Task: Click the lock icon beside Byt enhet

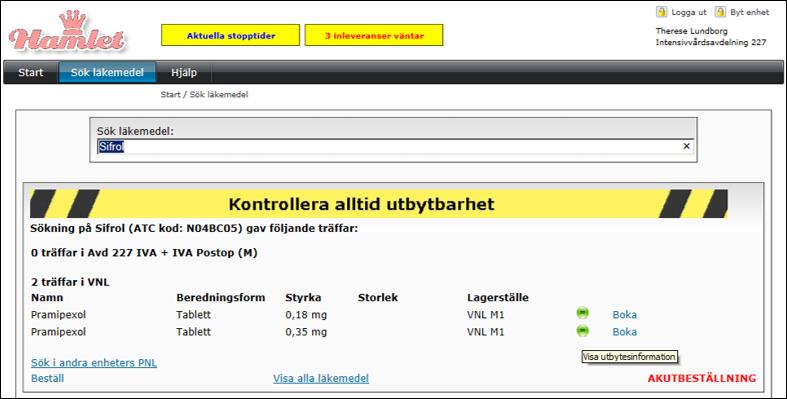Action: coord(720,12)
